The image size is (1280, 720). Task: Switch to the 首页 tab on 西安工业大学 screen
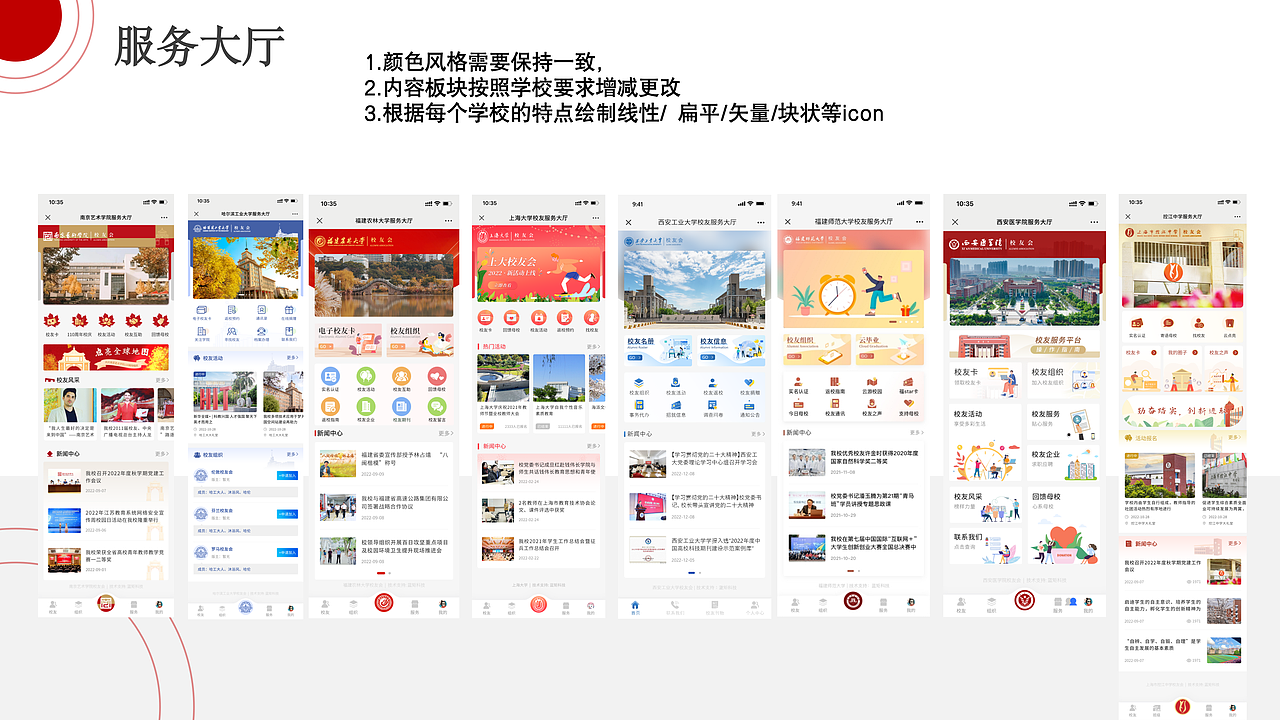pyautogui.click(x=634, y=606)
